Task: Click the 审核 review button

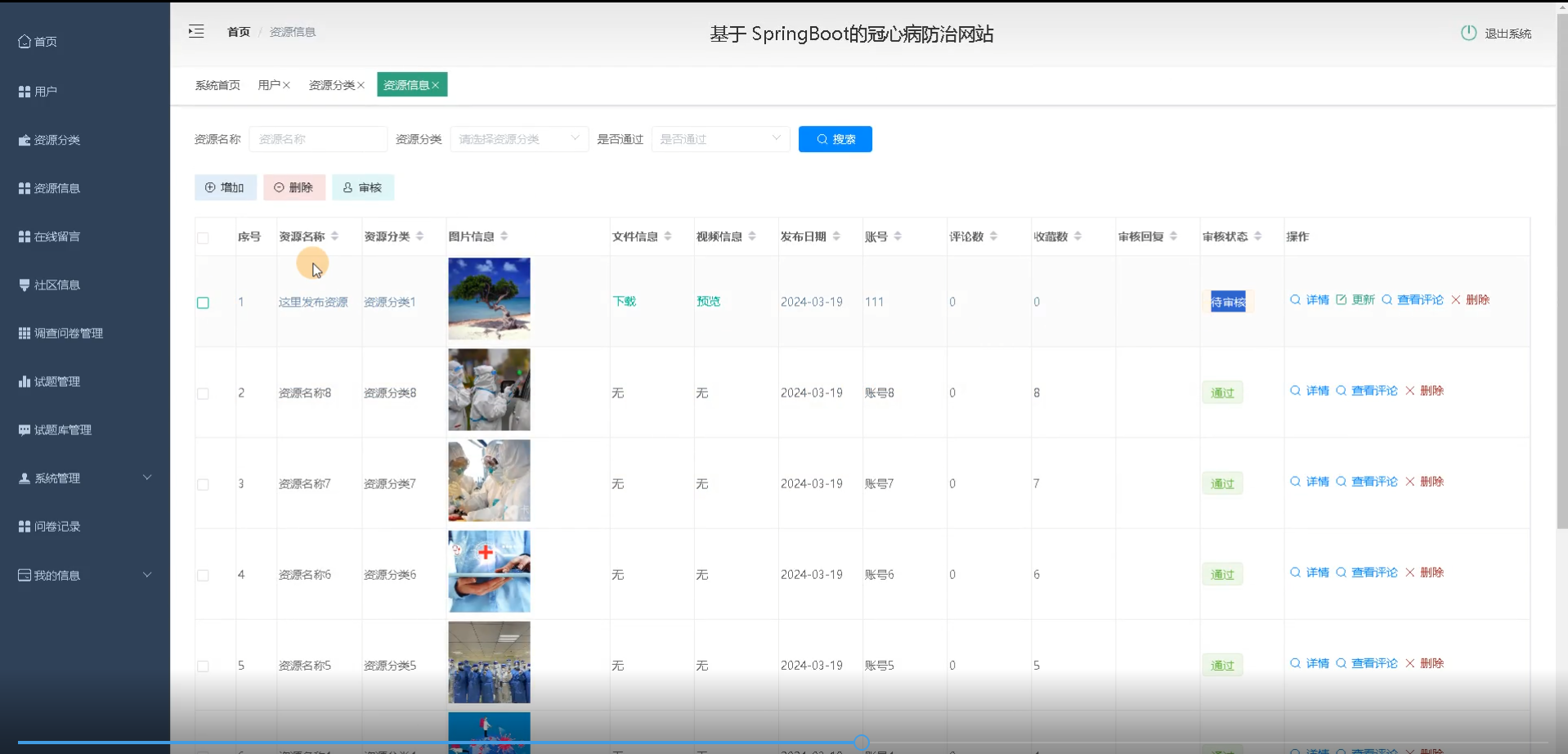Action: 362,187
